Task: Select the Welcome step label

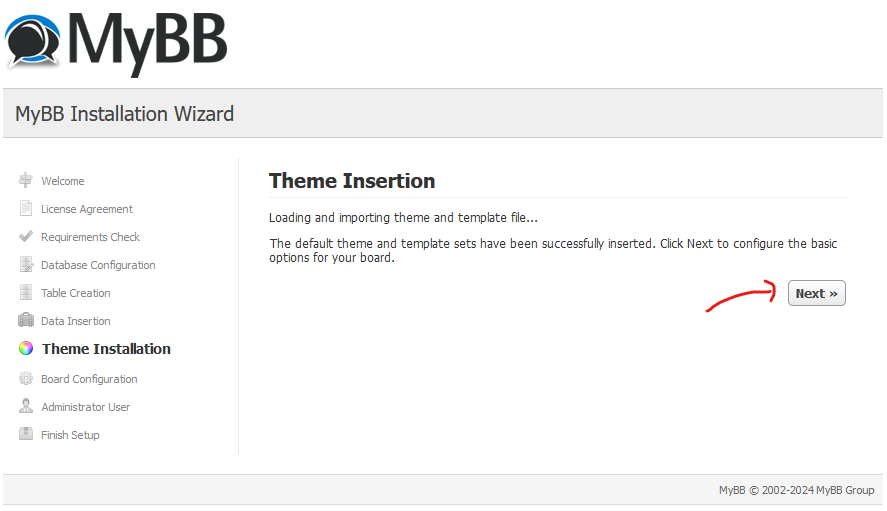Action: (63, 181)
